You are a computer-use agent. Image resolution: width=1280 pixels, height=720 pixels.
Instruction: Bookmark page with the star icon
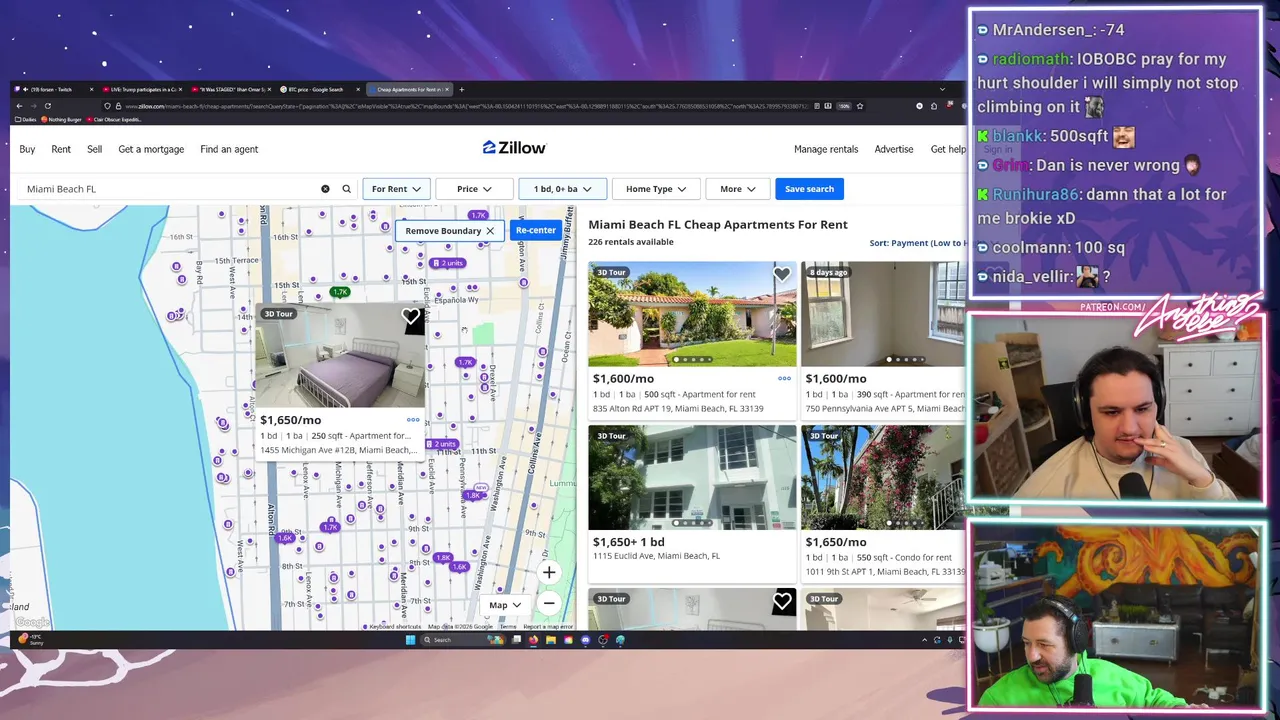[859, 106]
